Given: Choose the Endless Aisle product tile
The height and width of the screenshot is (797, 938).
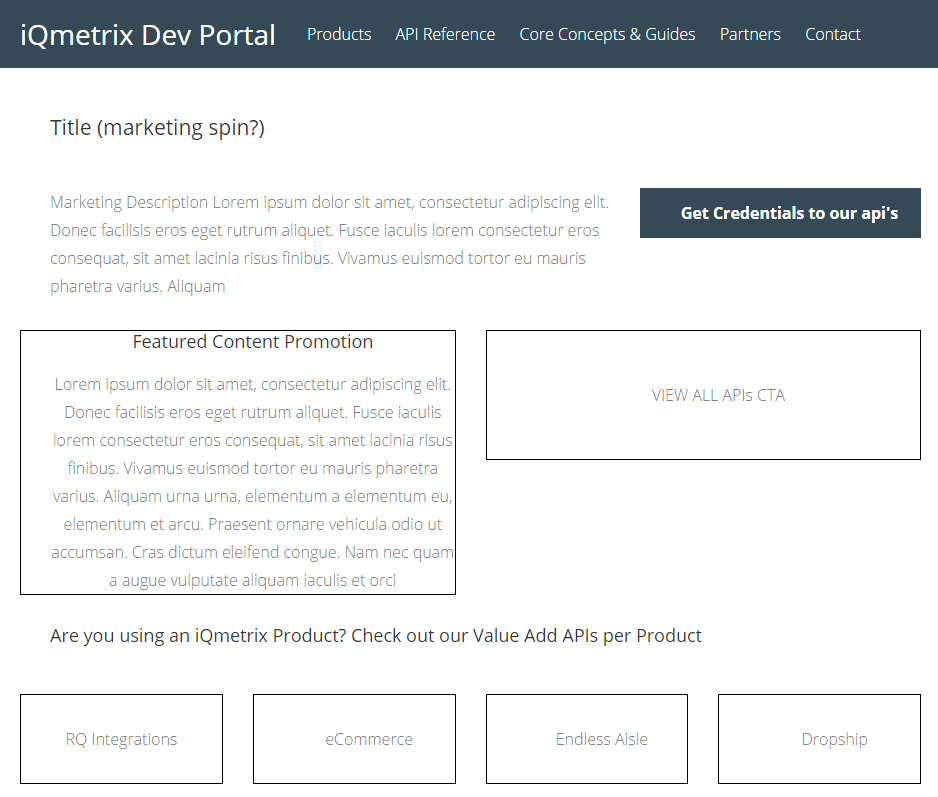Looking at the screenshot, I should tap(587, 739).
